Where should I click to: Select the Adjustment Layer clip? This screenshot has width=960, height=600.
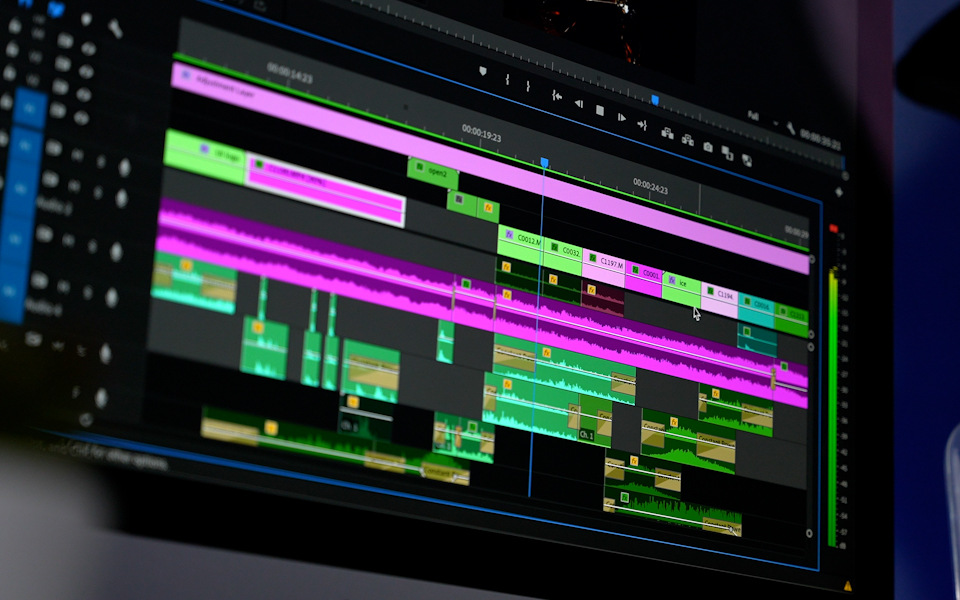[490, 166]
